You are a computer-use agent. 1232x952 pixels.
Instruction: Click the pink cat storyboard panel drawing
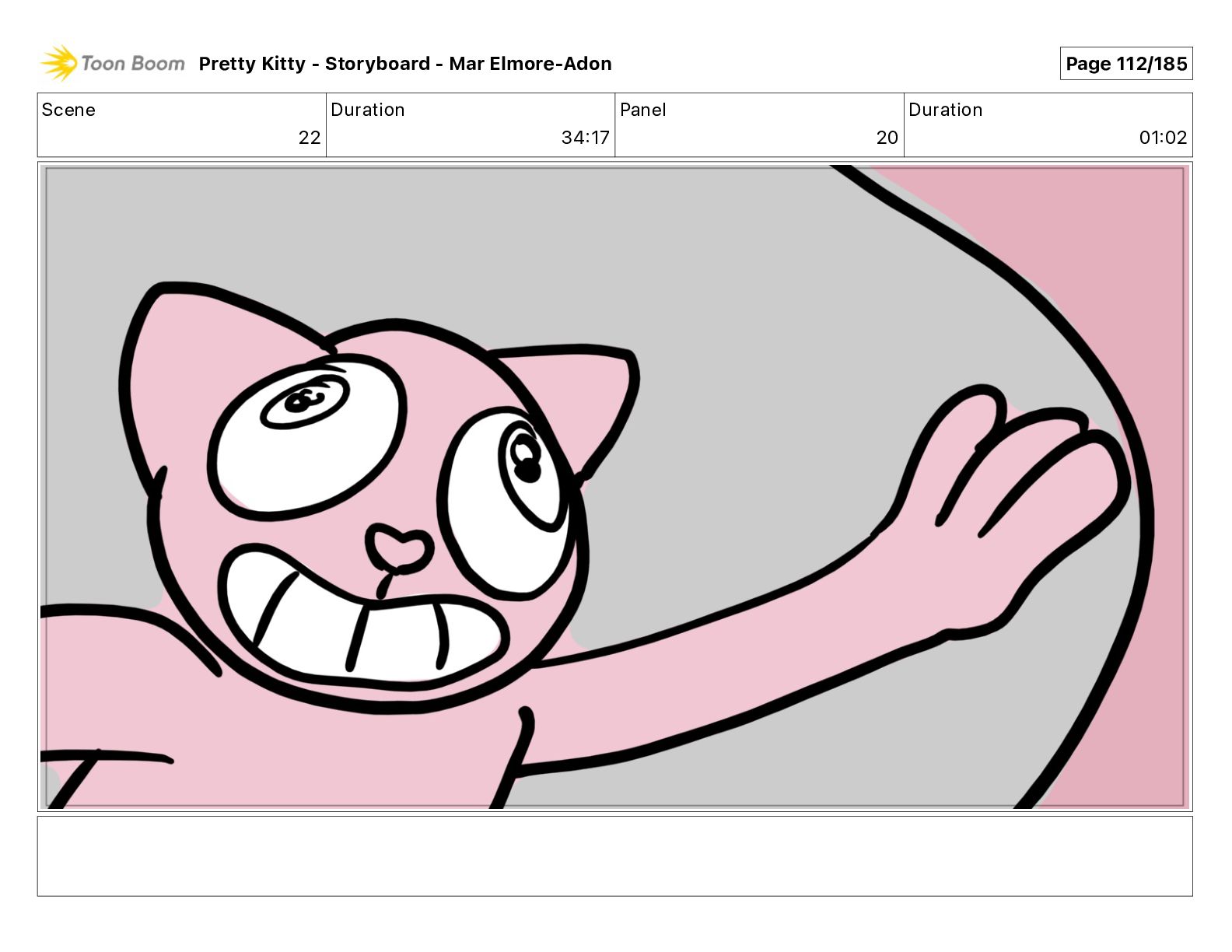[x=615, y=487]
